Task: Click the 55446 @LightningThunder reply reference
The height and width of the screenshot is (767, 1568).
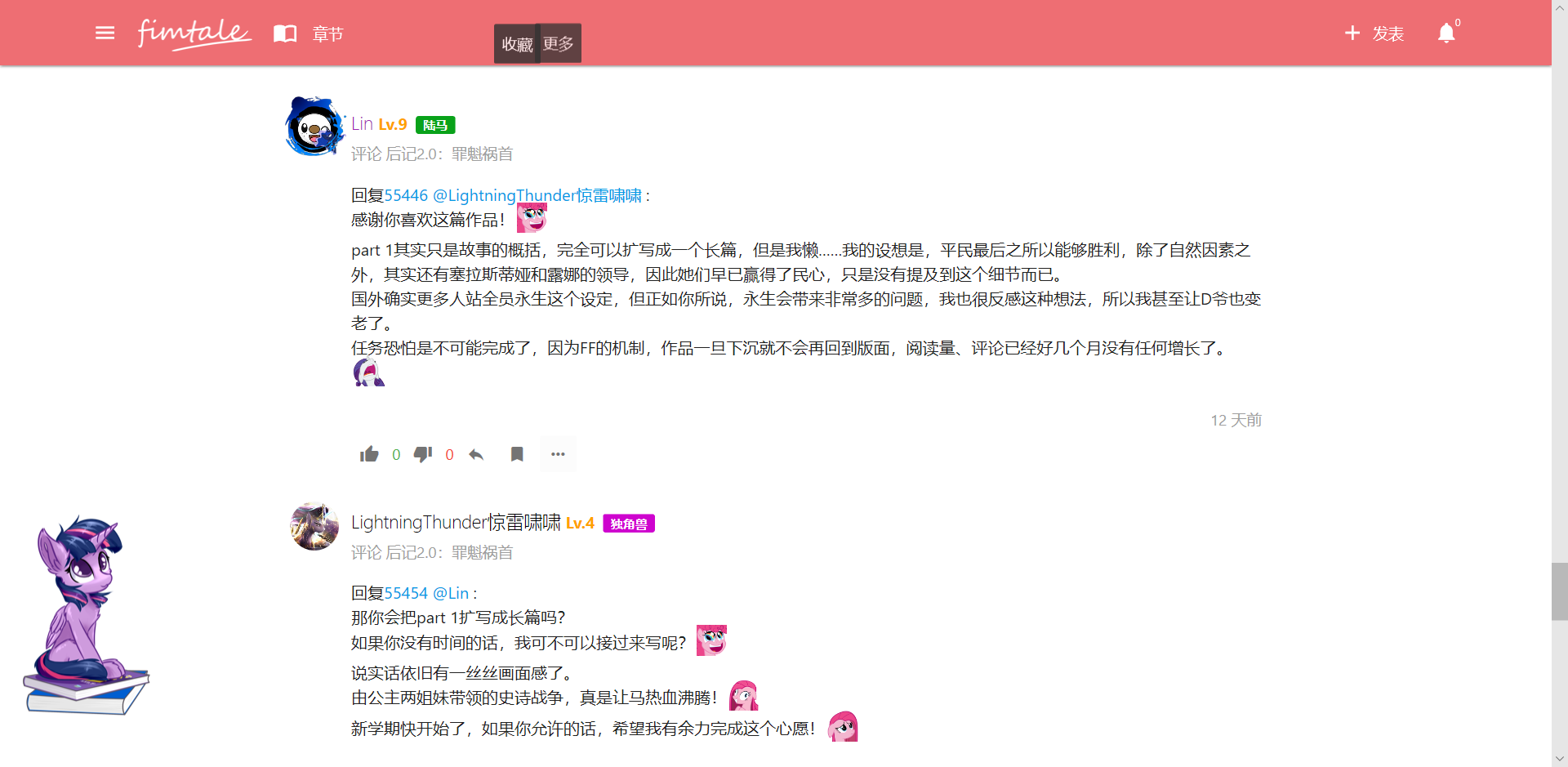Action: tap(512, 195)
